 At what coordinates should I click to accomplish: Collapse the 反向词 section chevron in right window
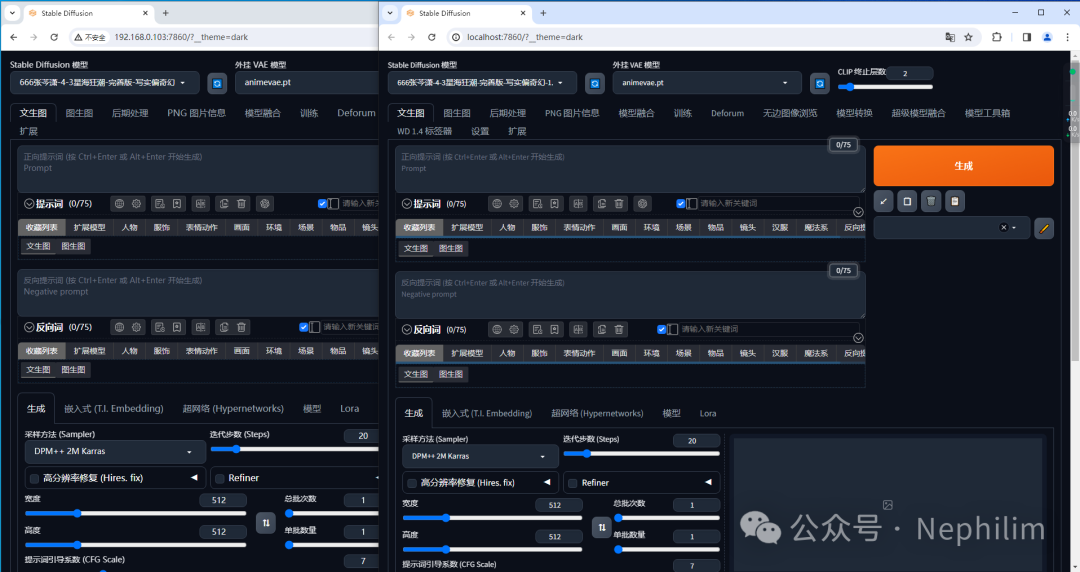pyautogui.click(x=407, y=329)
